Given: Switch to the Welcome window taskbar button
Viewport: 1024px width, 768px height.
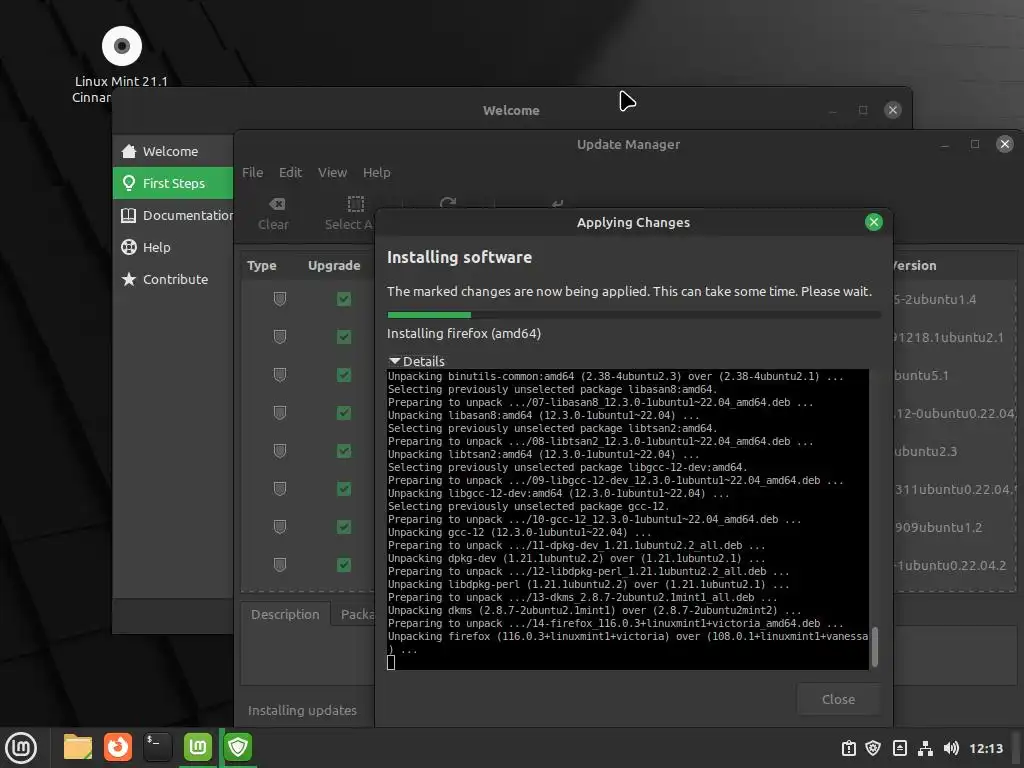Looking at the screenshot, I should pos(198,747).
